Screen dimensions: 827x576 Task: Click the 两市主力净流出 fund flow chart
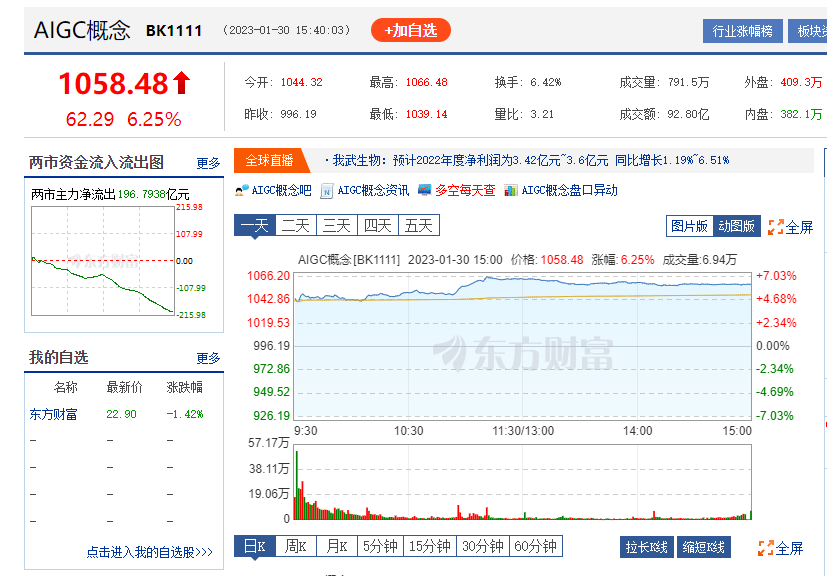click(103, 261)
